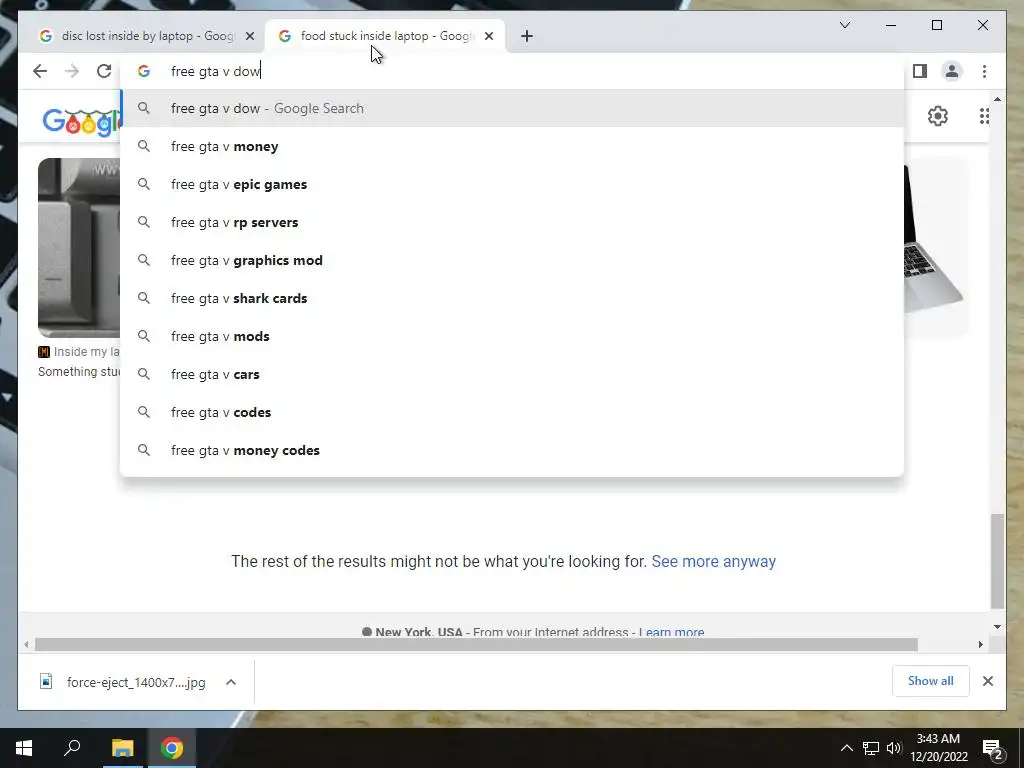Click the horizontal scrollbar thumb
Image resolution: width=1024 pixels, height=768 pixels.
[476, 645]
